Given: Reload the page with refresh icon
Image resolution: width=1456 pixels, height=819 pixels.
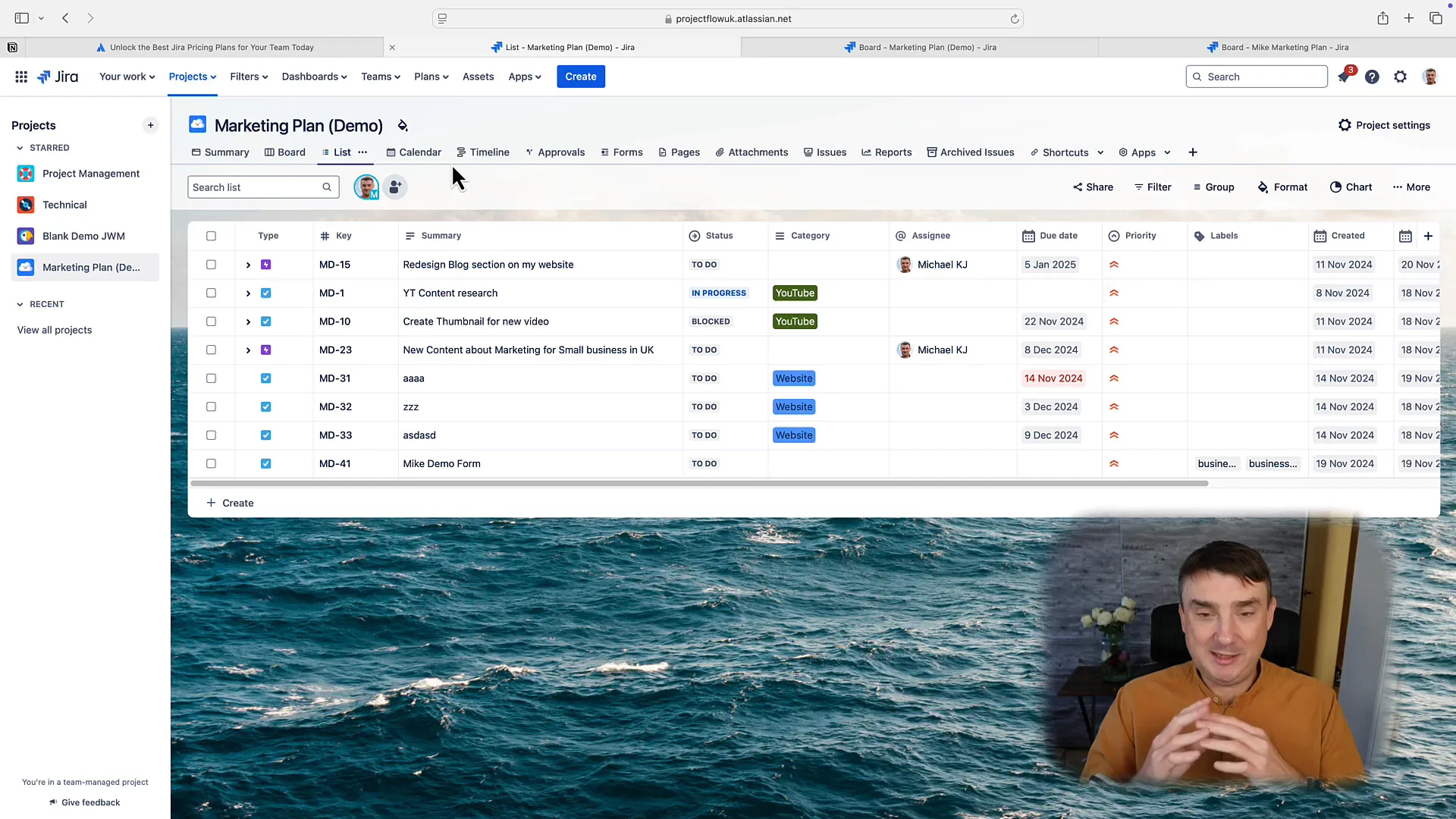Looking at the screenshot, I should (1015, 19).
